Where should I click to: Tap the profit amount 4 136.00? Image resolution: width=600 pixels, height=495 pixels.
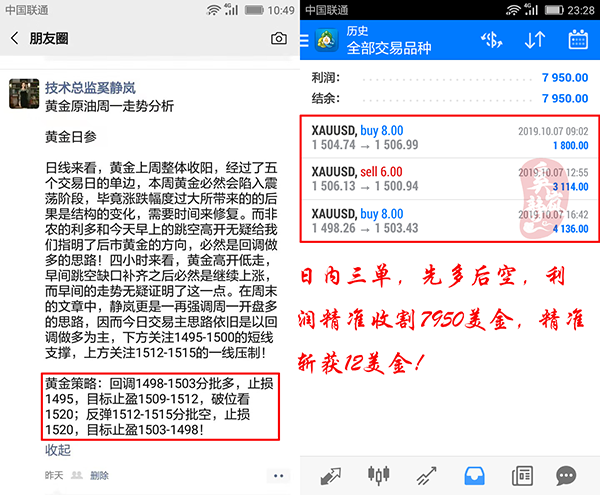(571, 229)
